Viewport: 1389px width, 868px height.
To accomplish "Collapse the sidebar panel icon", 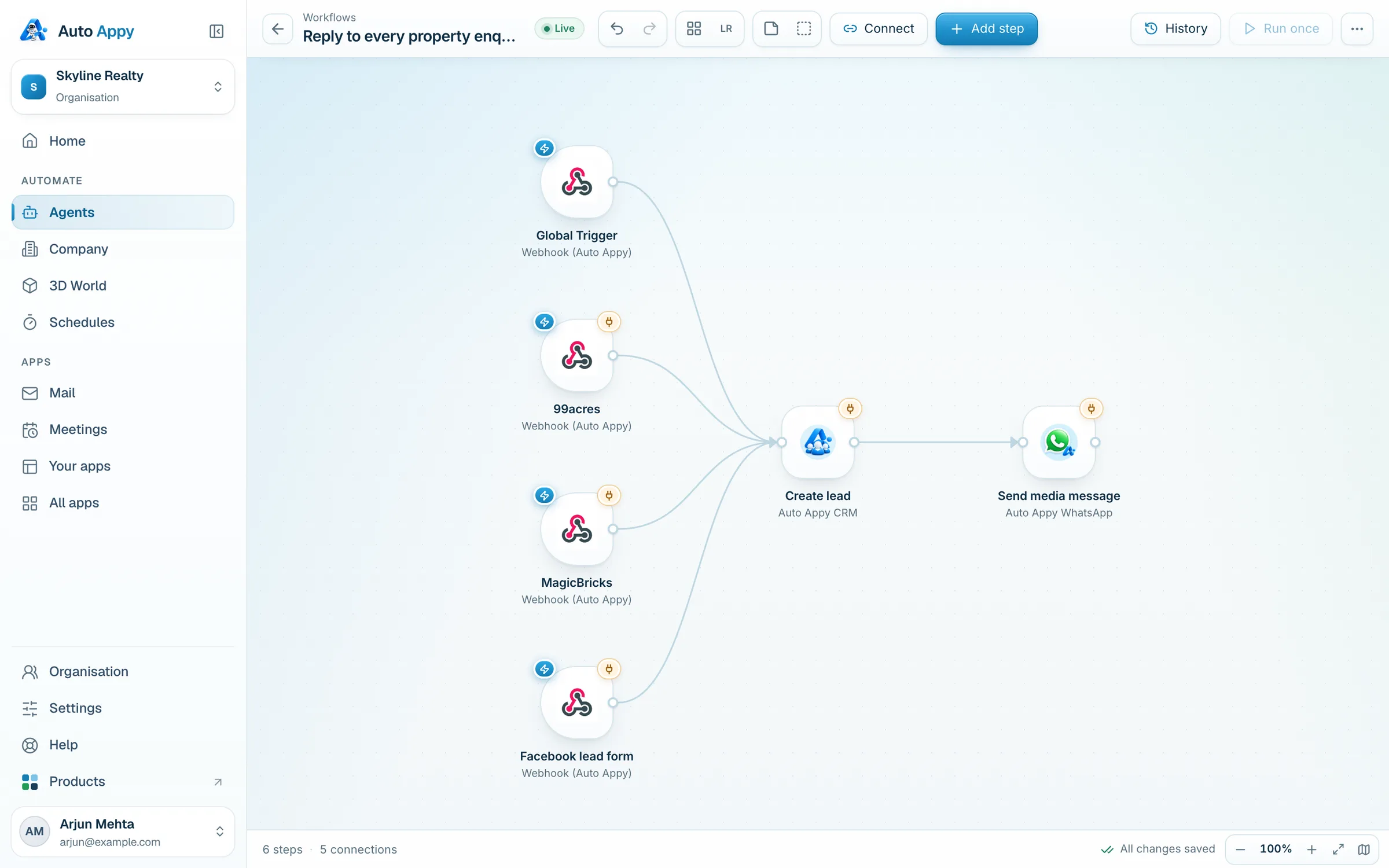I will [x=216, y=31].
